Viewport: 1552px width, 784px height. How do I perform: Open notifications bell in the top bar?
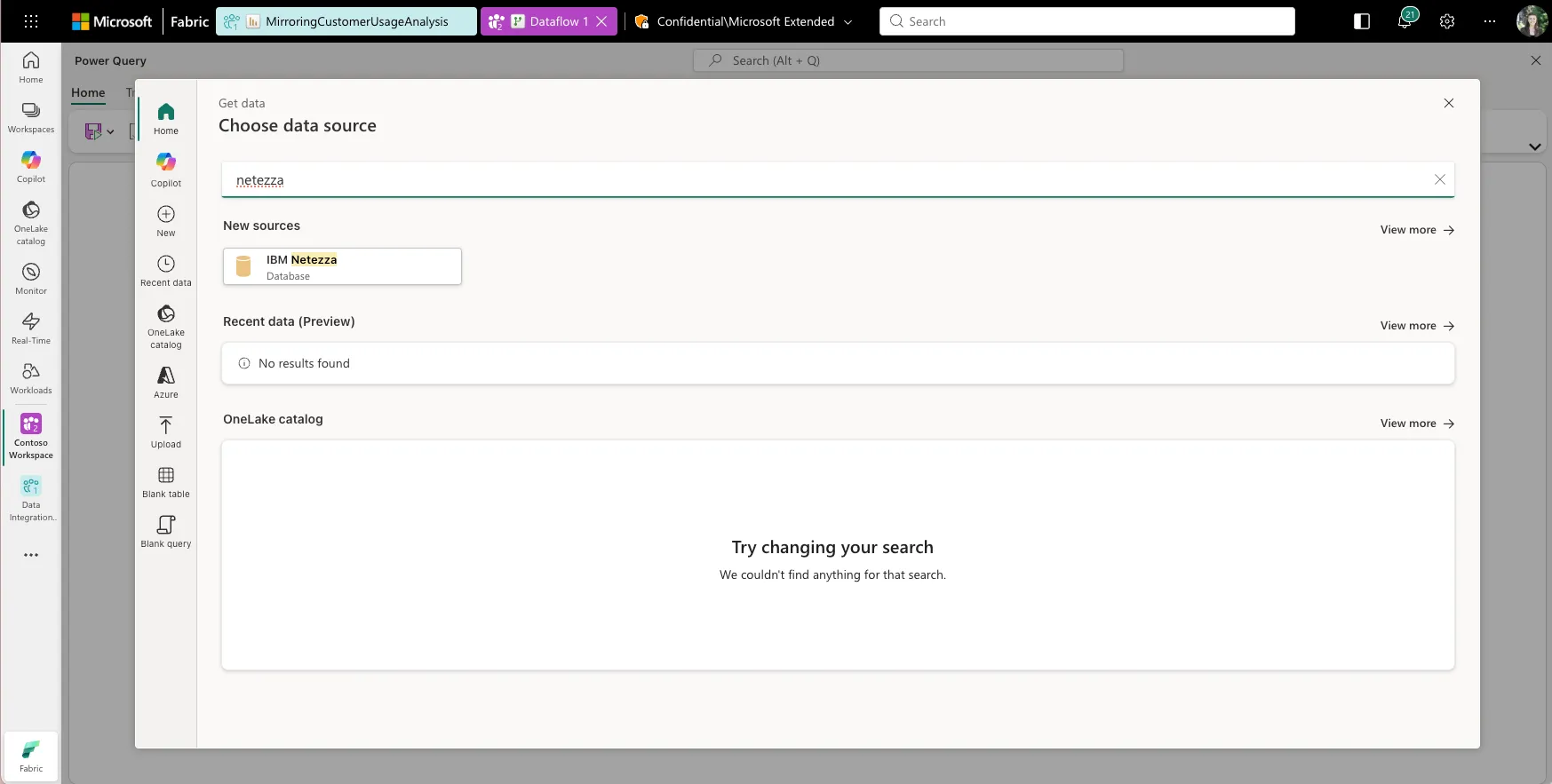[1405, 21]
